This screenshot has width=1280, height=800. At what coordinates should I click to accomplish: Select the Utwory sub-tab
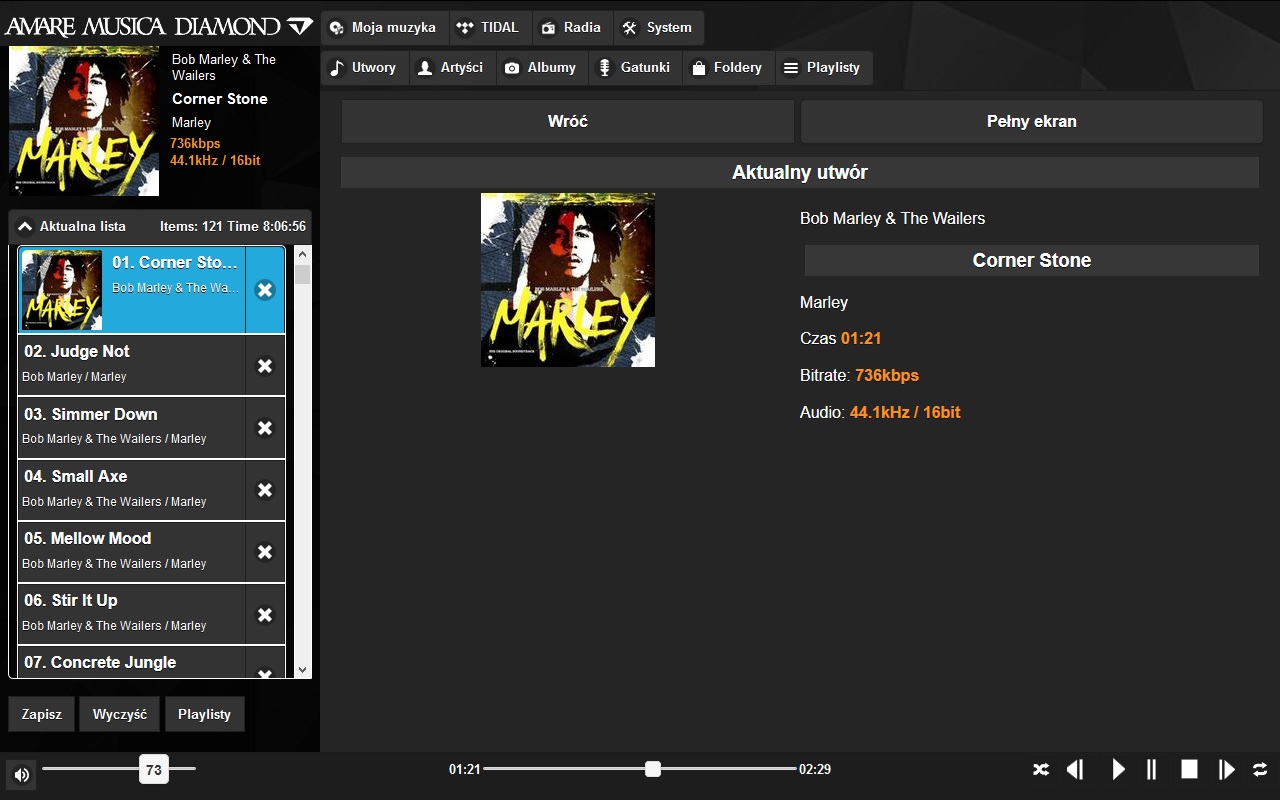365,68
